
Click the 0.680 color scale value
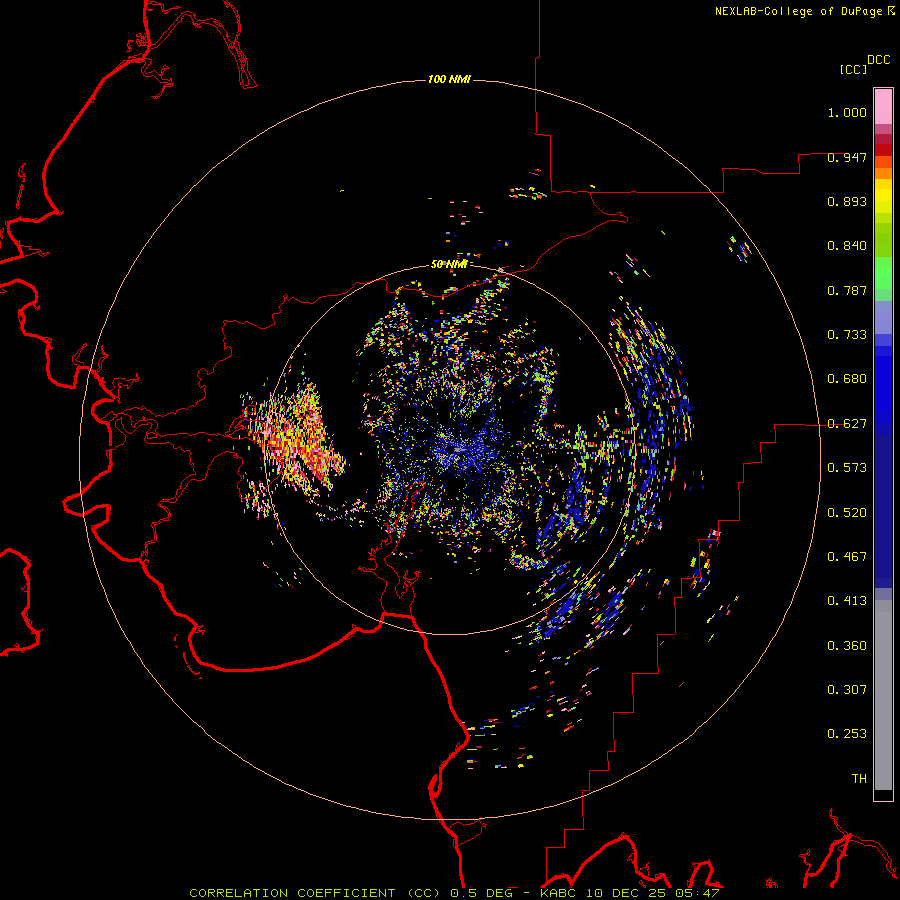[847, 379]
